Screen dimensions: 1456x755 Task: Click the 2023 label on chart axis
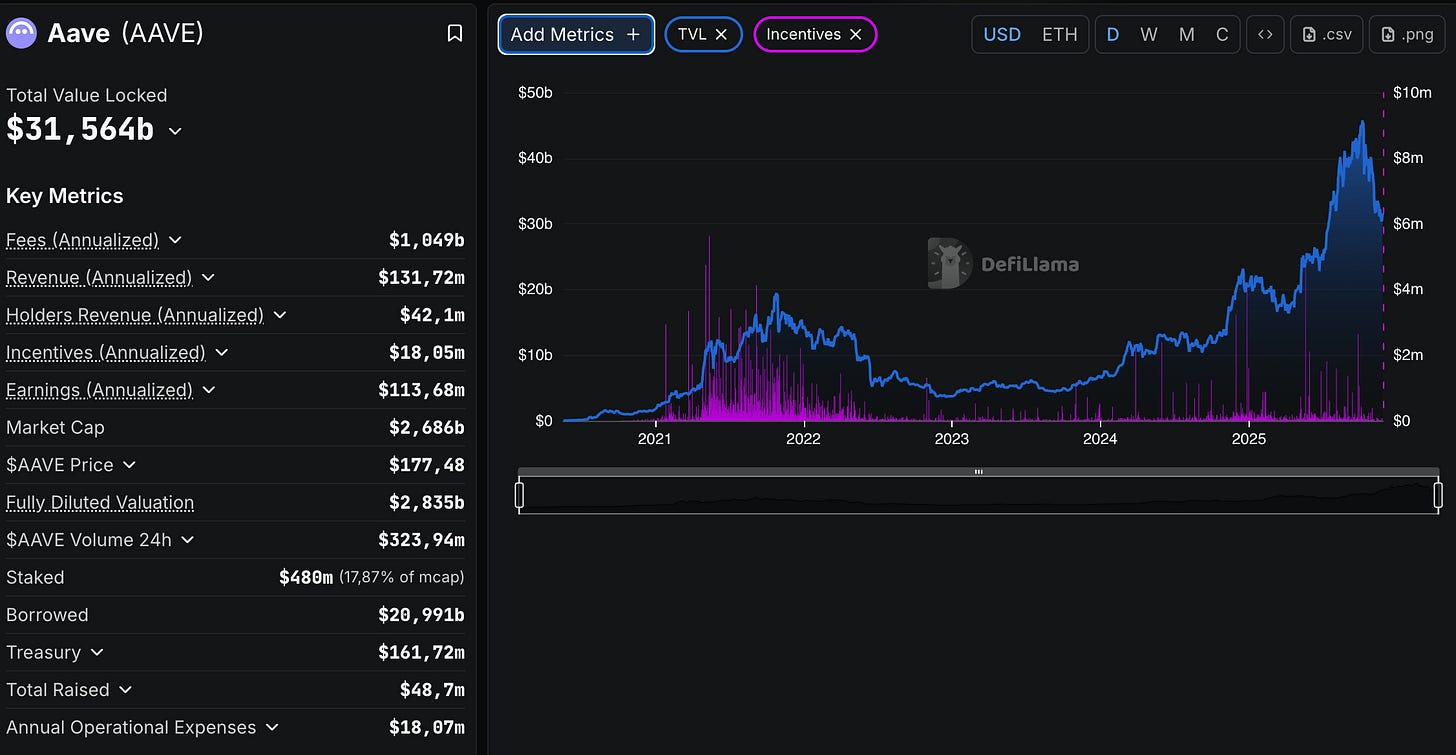coord(951,439)
